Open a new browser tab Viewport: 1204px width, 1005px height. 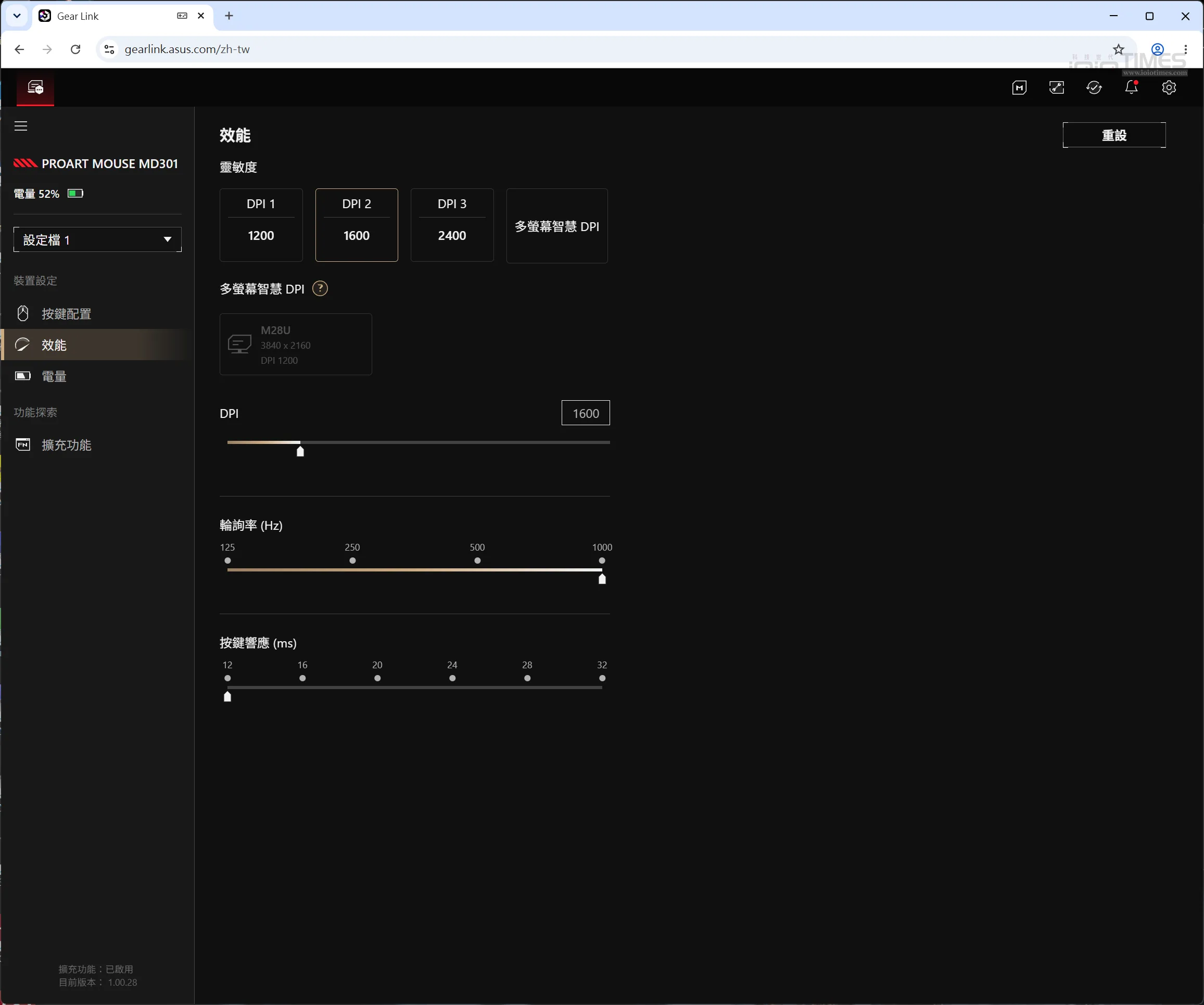(229, 16)
